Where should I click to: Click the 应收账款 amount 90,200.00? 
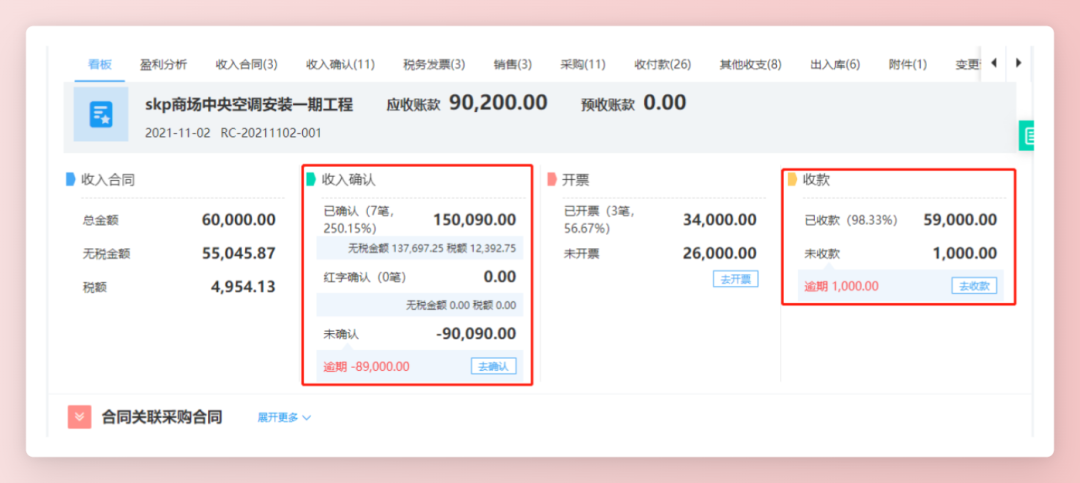tap(498, 103)
